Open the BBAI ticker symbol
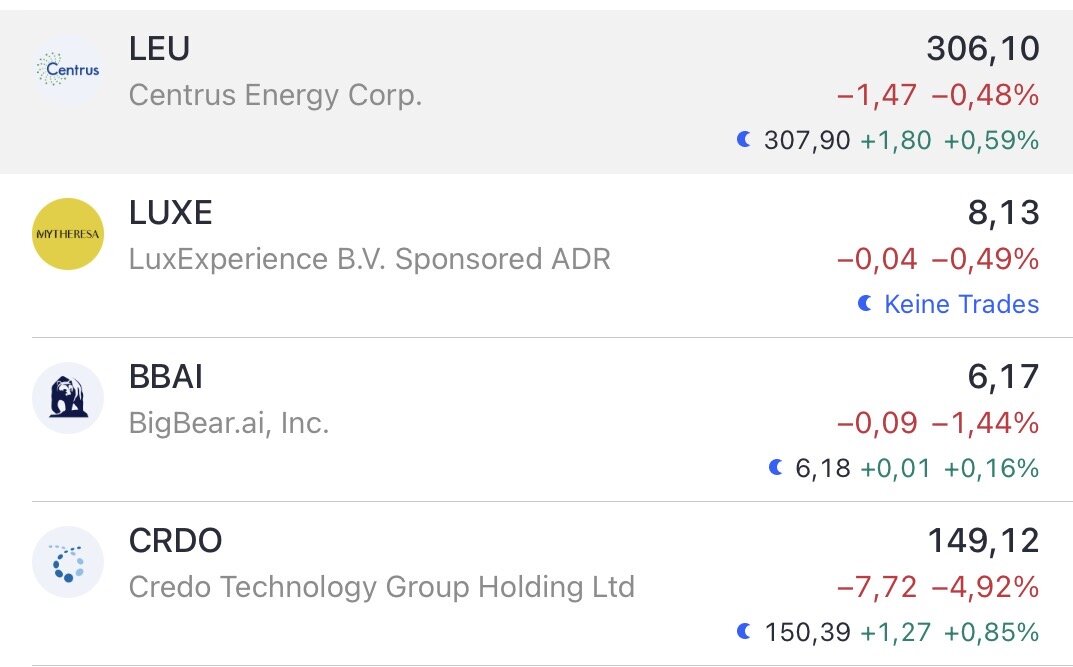 pos(166,377)
